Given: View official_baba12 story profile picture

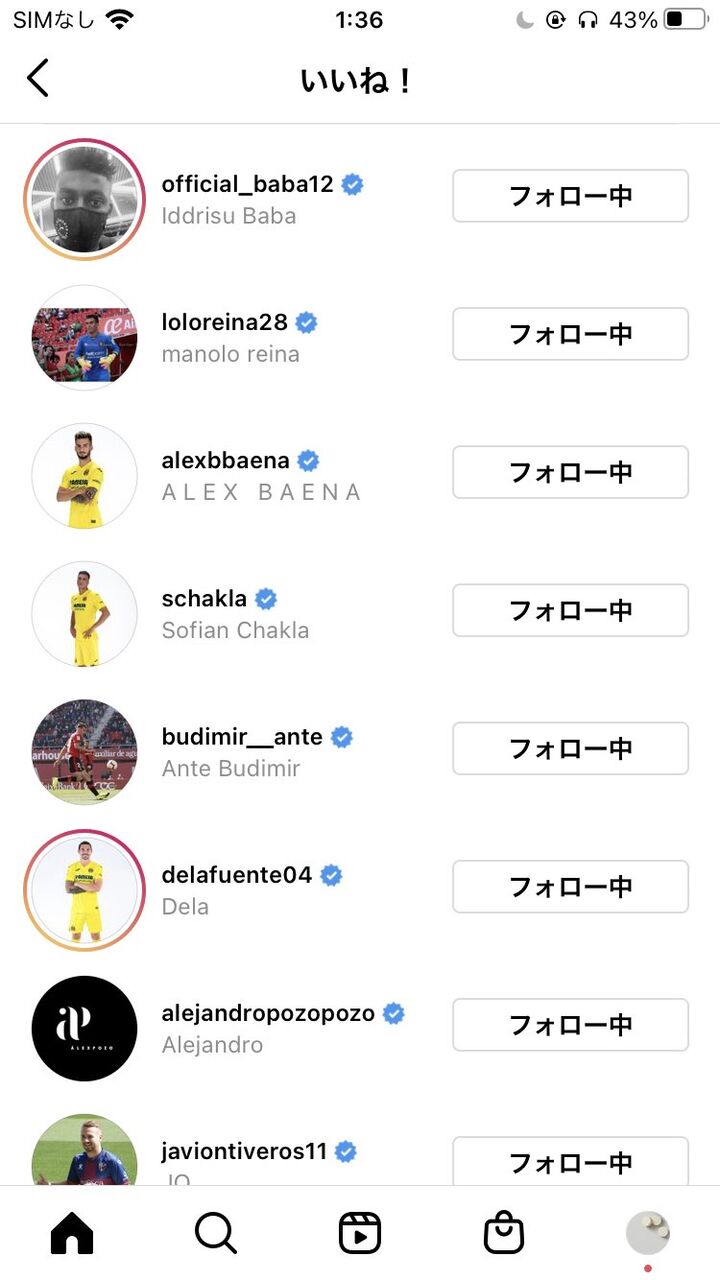Looking at the screenshot, I should click(85, 200).
